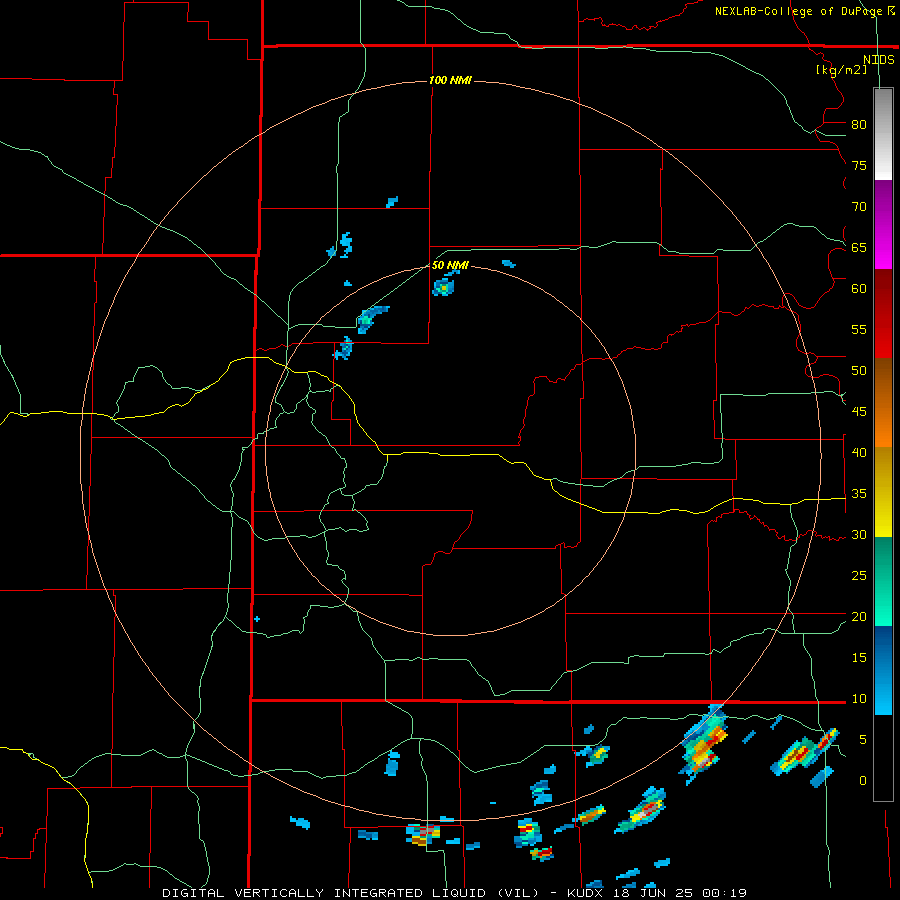Click the NEXLAB-College of DuPage label

pyautogui.click(x=798, y=11)
